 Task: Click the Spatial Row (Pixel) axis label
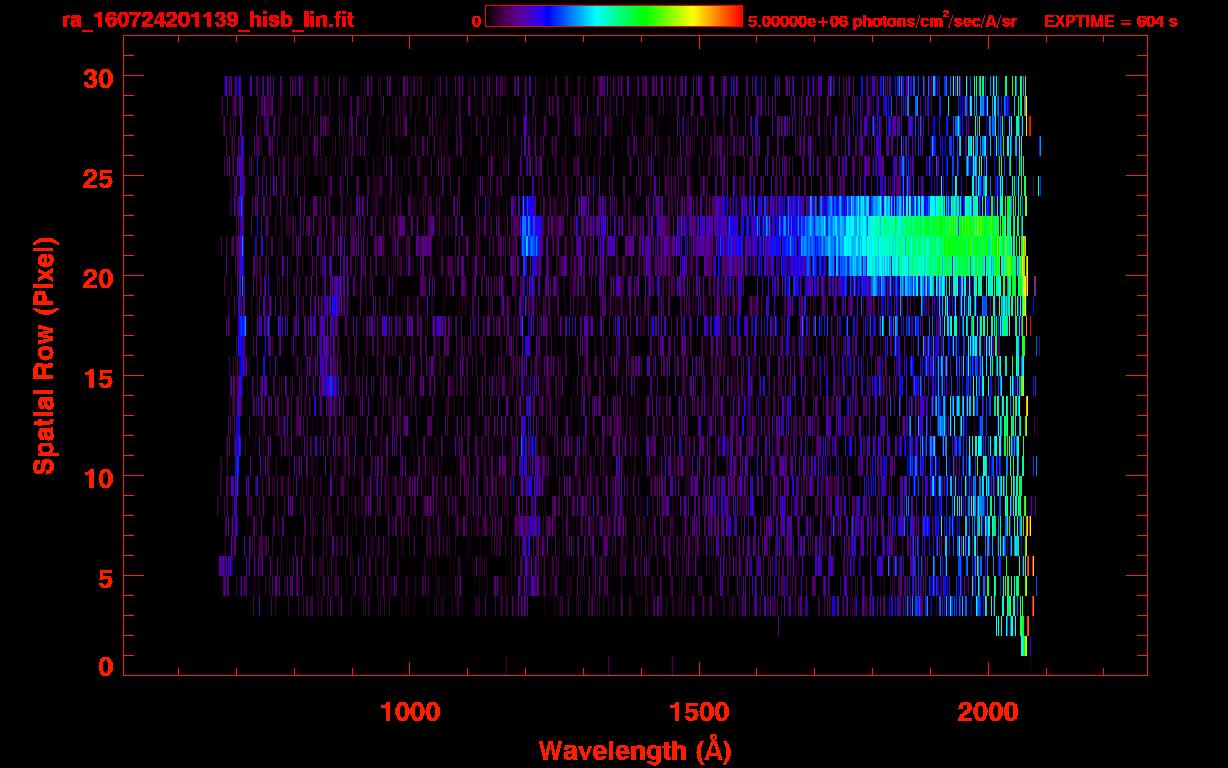coord(44,355)
